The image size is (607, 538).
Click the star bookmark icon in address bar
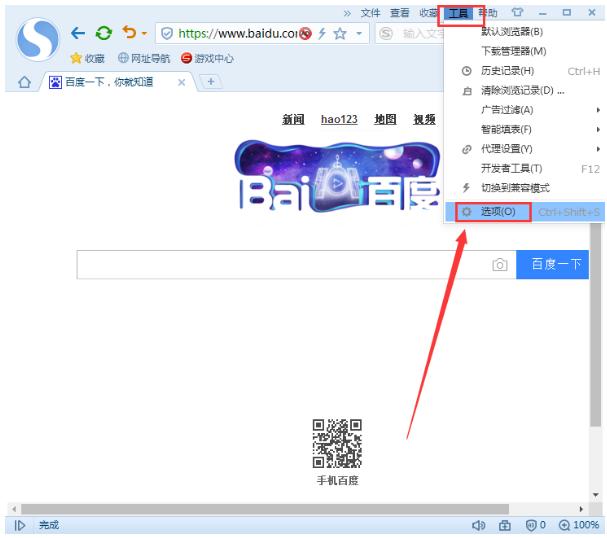[x=340, y=33]
